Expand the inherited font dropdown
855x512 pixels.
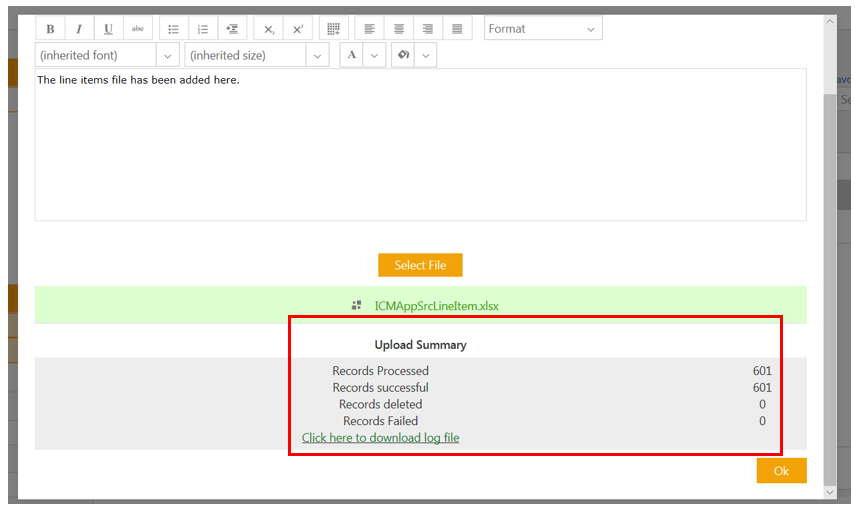(x=168, y=55)
